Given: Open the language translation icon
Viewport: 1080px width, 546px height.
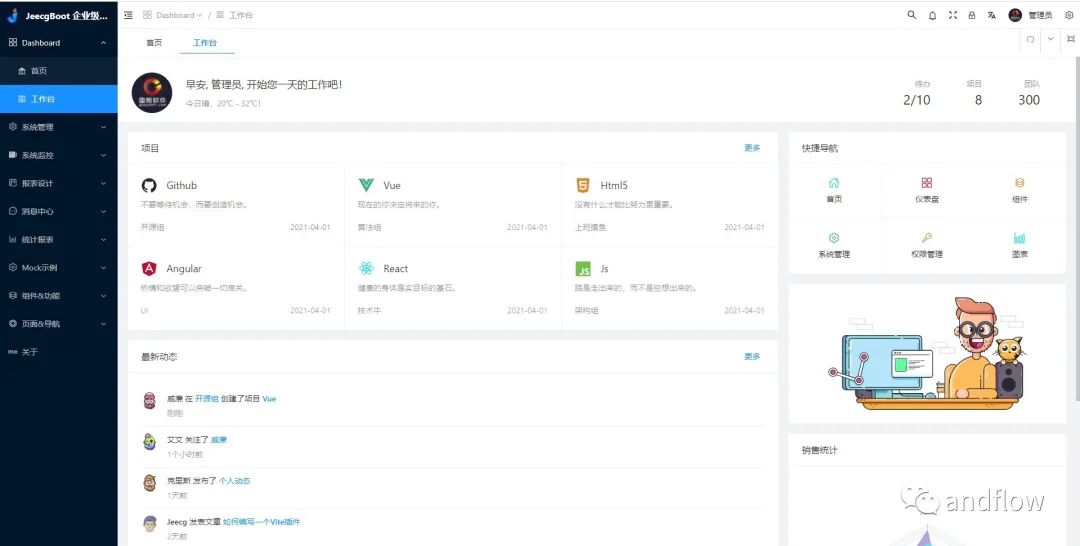Looking at the screenshot, I should click(x=992, y=14).
